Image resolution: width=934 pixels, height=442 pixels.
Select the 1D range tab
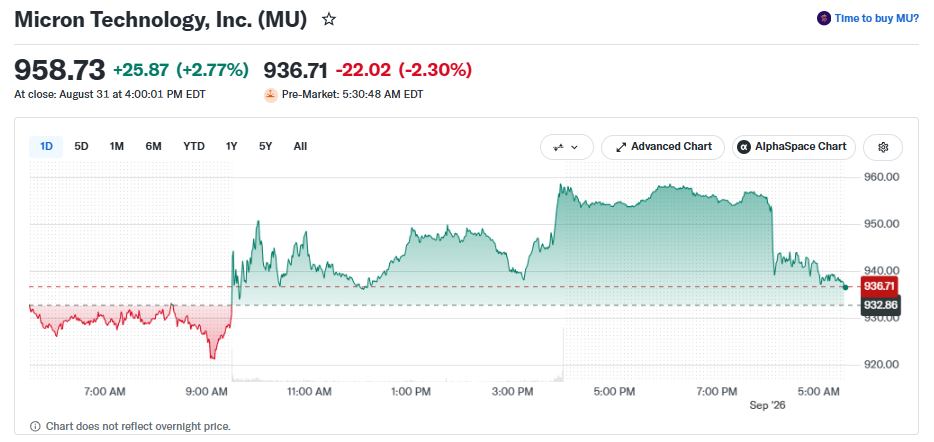[x=46, y=147]
